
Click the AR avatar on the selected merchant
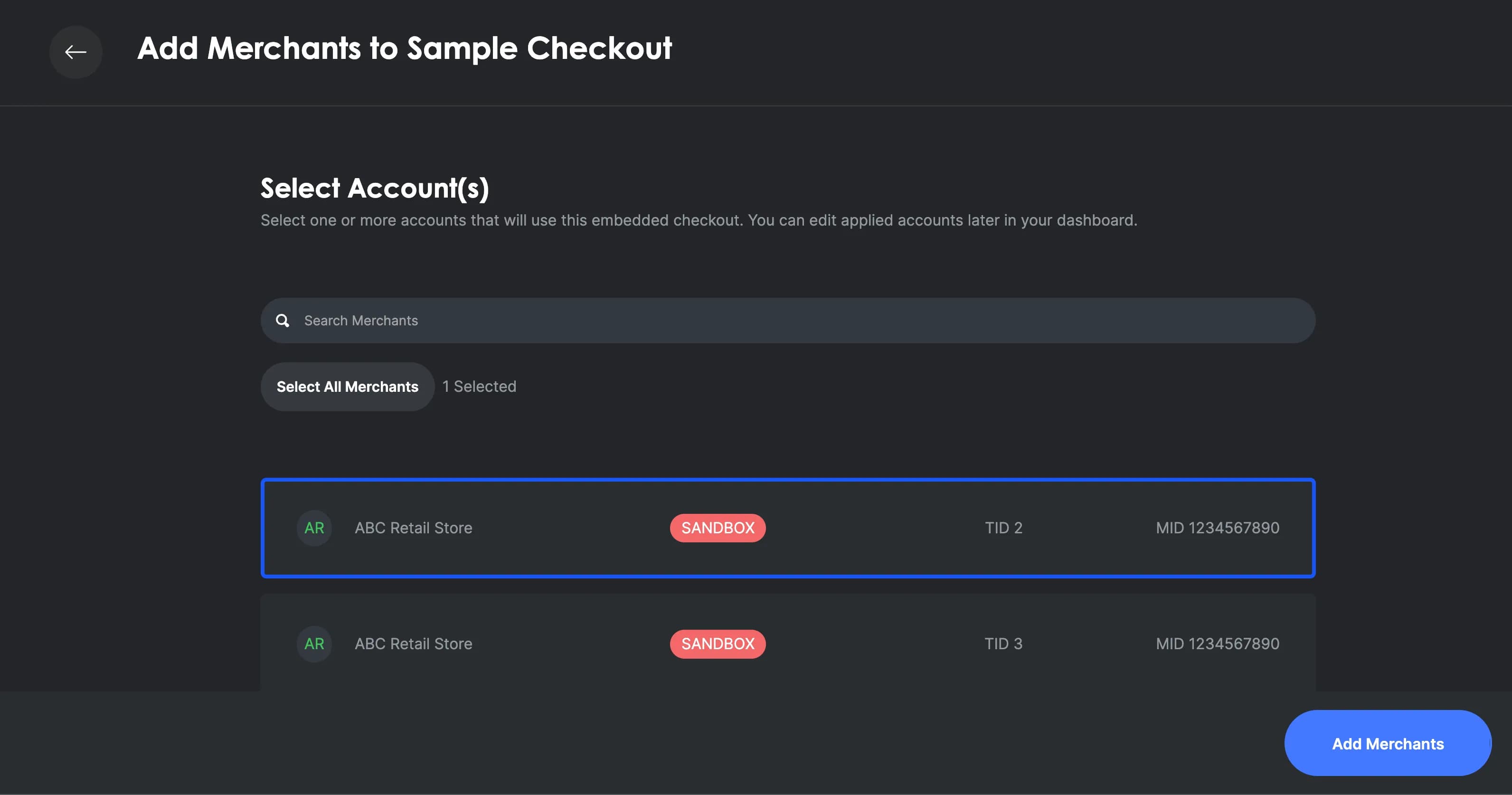pyautogui.click(x=314, y=528)
